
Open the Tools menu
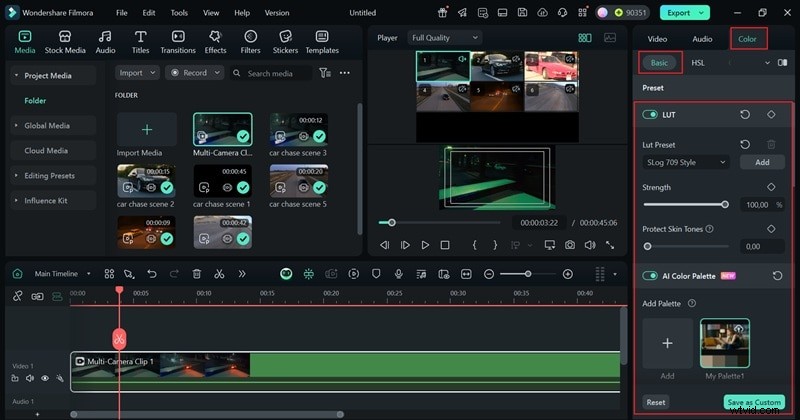pyautogui.click(x=179, y=13)
